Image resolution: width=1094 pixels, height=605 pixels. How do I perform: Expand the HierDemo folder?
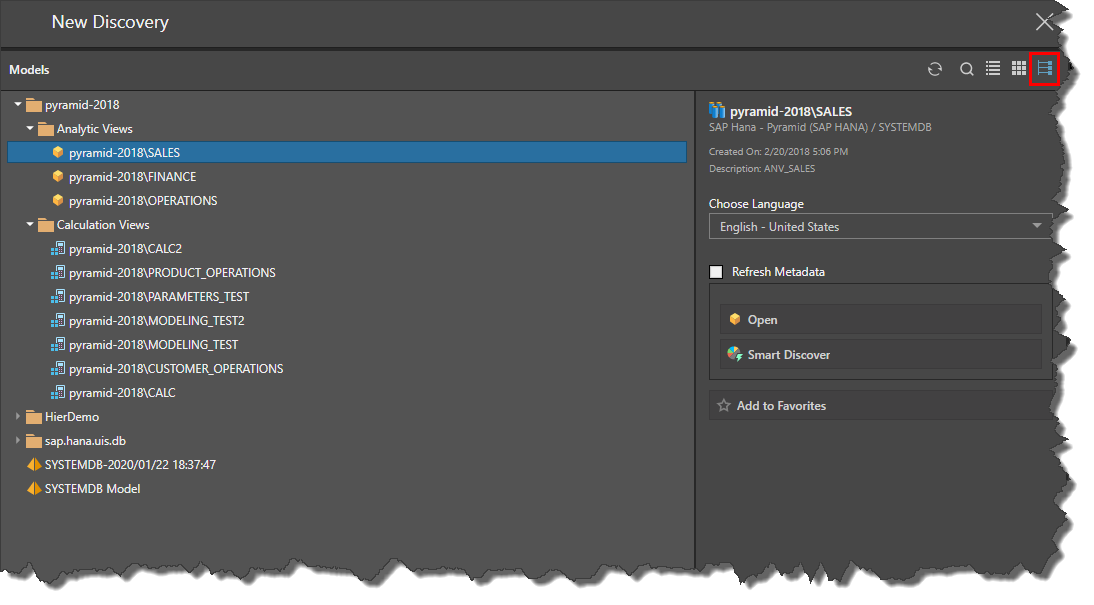point(18,417)
